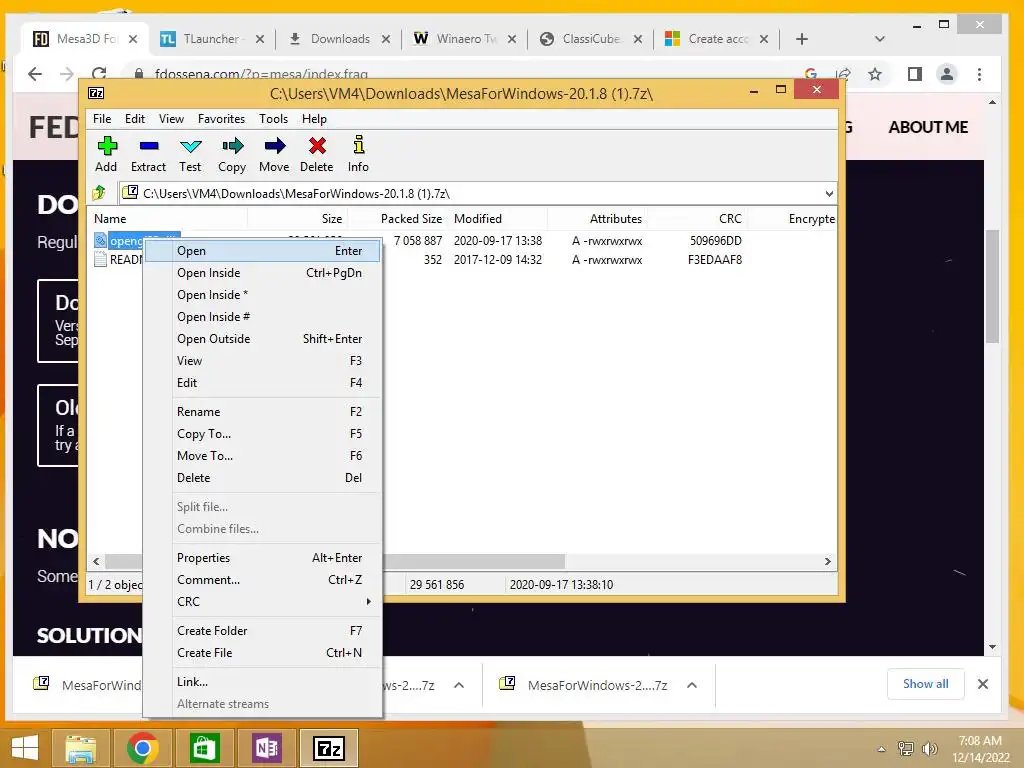Screen dimensions: 1024x768
Task: Open the Help menu
Action: (x=314, y=119)
